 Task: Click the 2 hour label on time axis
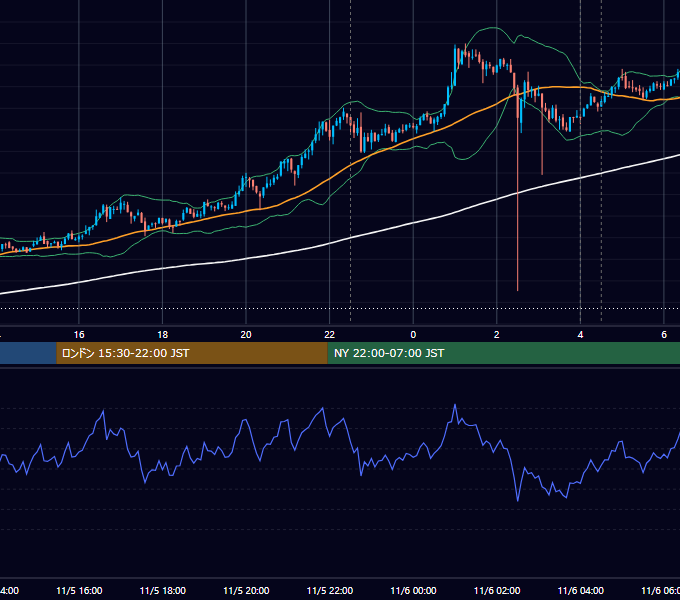pyautogui.click(x=497, y=335)
